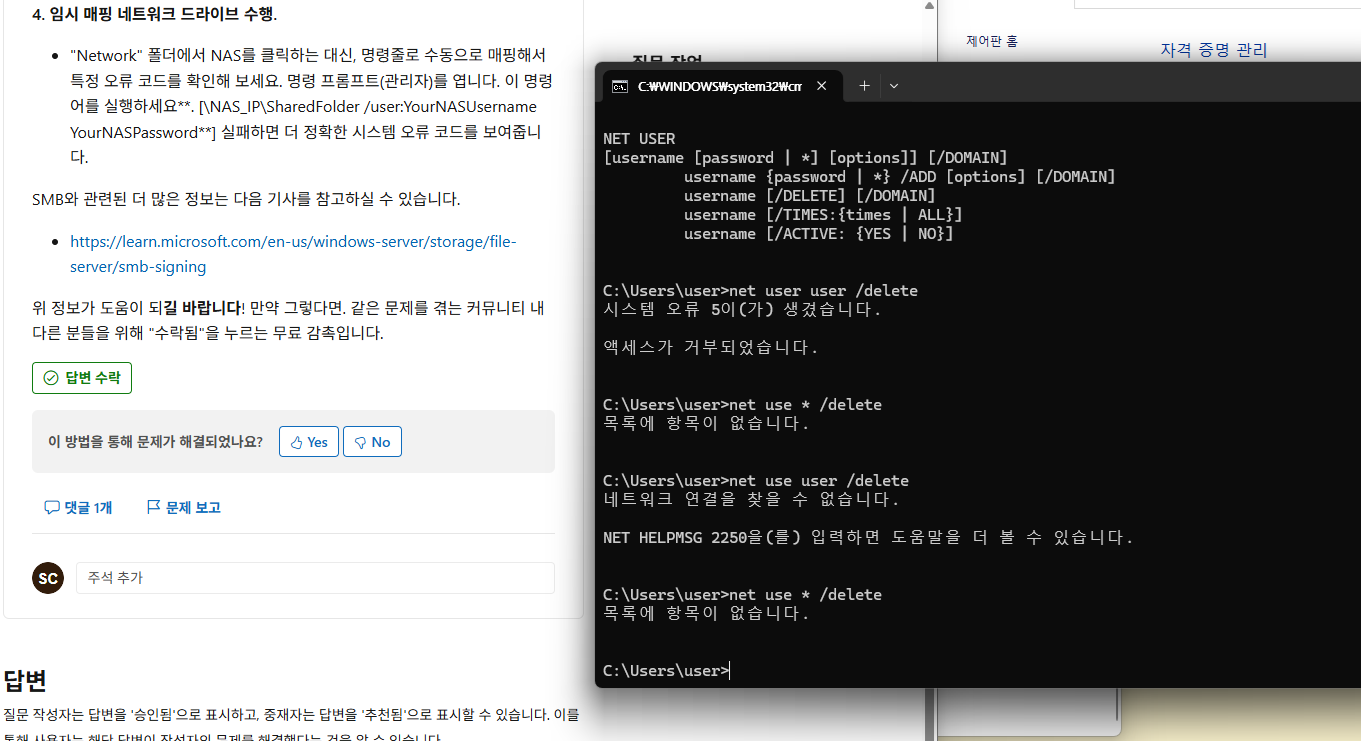
Task: Click the SC user avatar
Action: (48, 578)
